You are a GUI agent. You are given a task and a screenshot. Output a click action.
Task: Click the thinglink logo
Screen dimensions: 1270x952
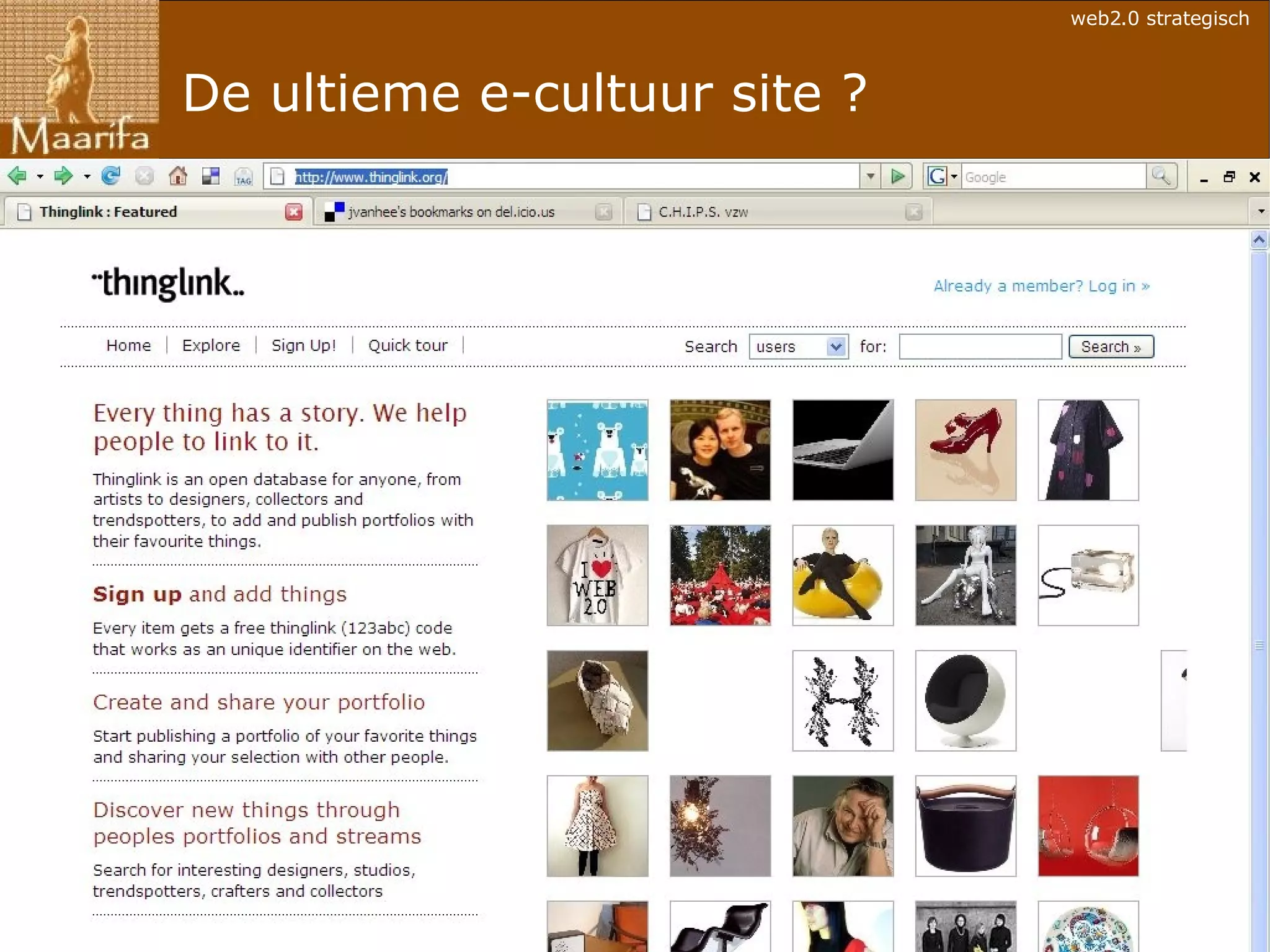click(168, 285)
